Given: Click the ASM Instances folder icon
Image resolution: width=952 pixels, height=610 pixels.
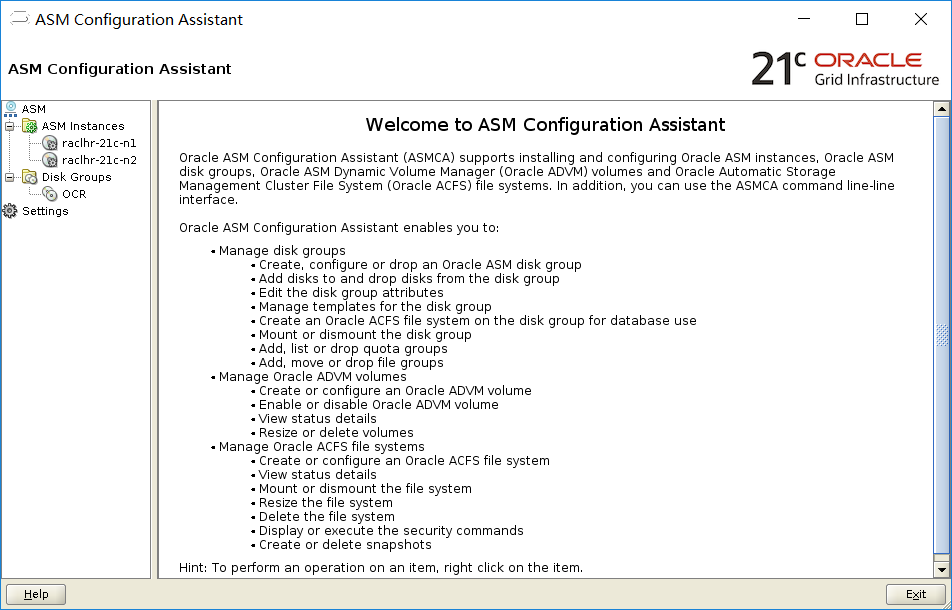Looking at the screenshot, I should pyautogui.click(x=30, y=126).
